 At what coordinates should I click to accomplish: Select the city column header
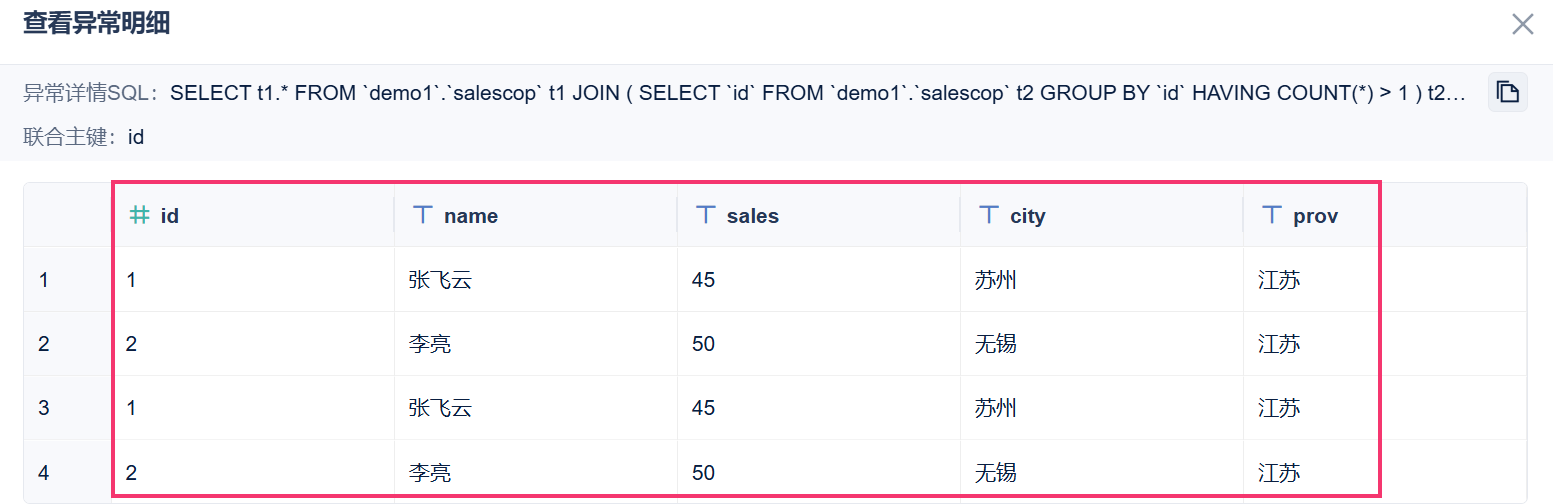click(1102, 215)
